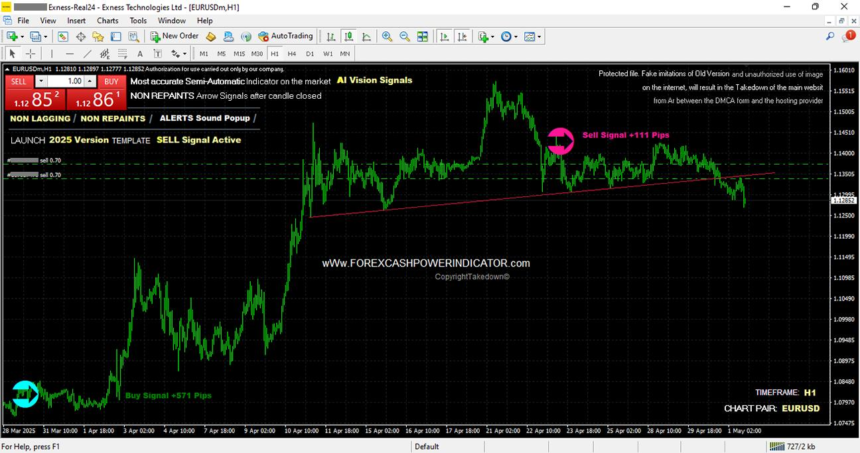
Task: Select the D1 timeframe button
Action: click(310, 54)
